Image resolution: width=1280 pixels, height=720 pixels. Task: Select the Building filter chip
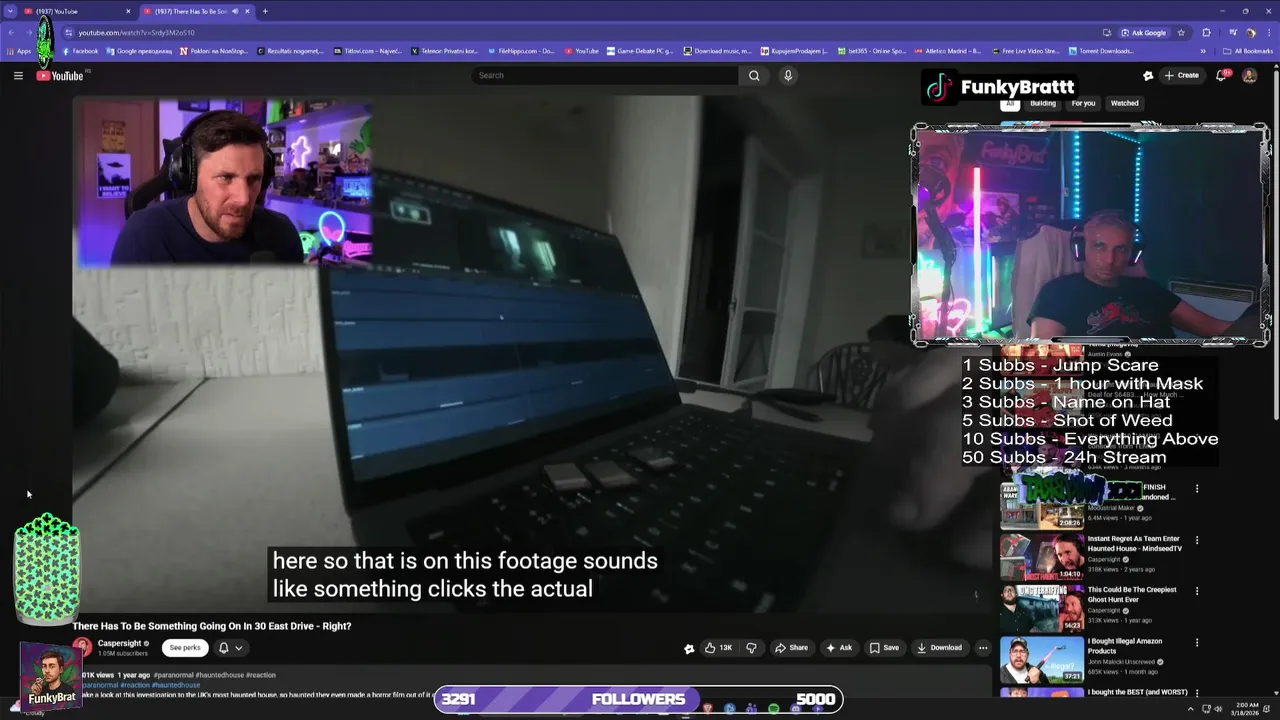1043,103
